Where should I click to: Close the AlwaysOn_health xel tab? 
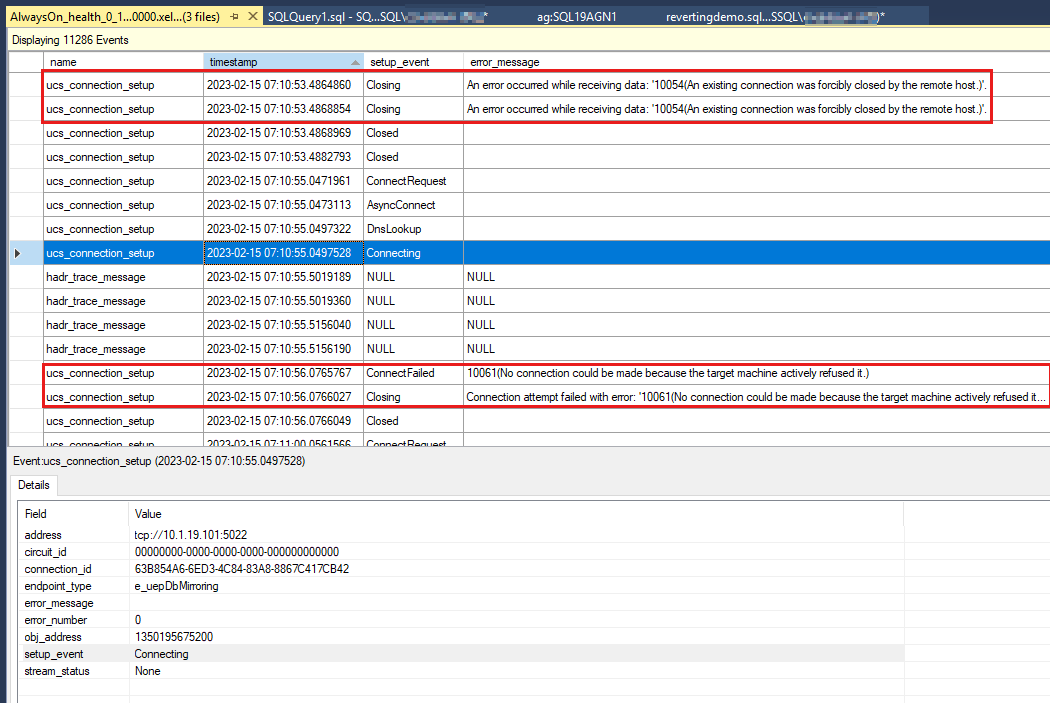click(x=253, y=17)
